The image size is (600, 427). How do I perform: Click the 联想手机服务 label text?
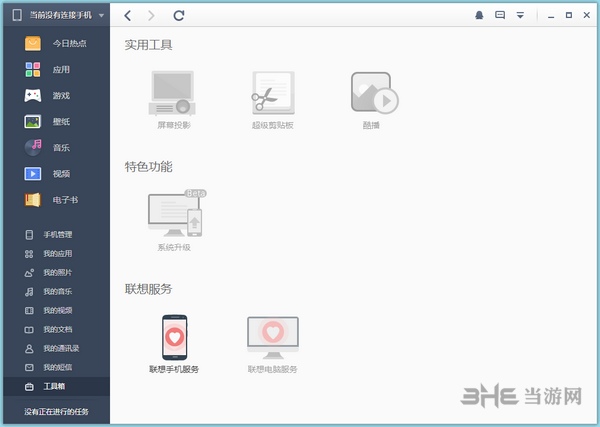point(174,369)
